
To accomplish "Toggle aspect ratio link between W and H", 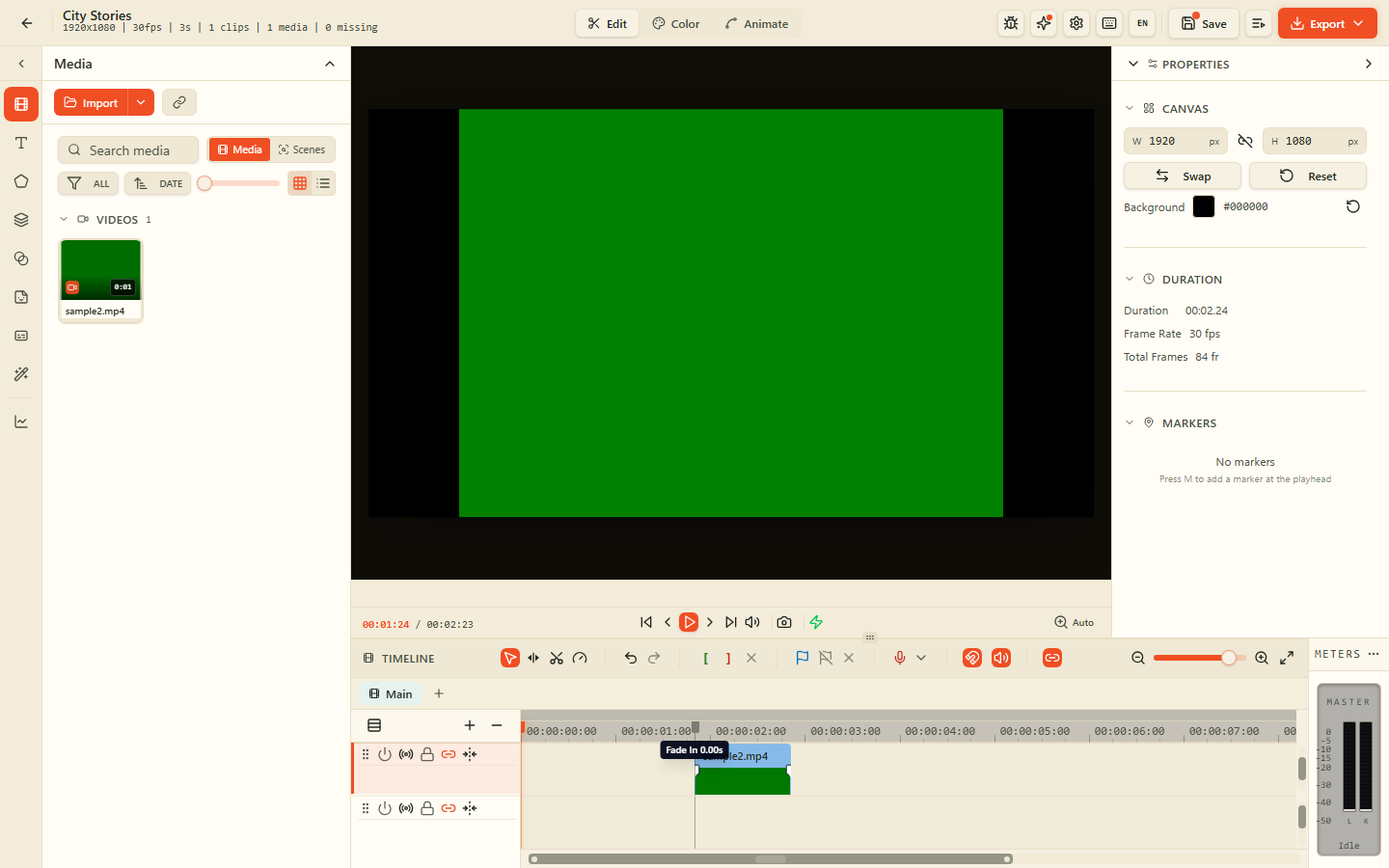I will click(1245, 141).
